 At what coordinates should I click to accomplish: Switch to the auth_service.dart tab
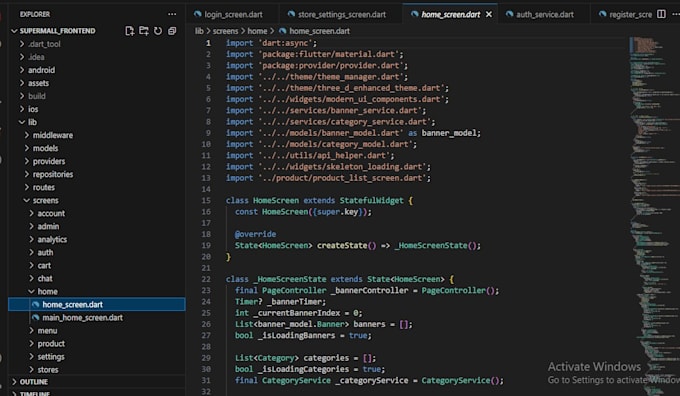(x=540, y=14)
